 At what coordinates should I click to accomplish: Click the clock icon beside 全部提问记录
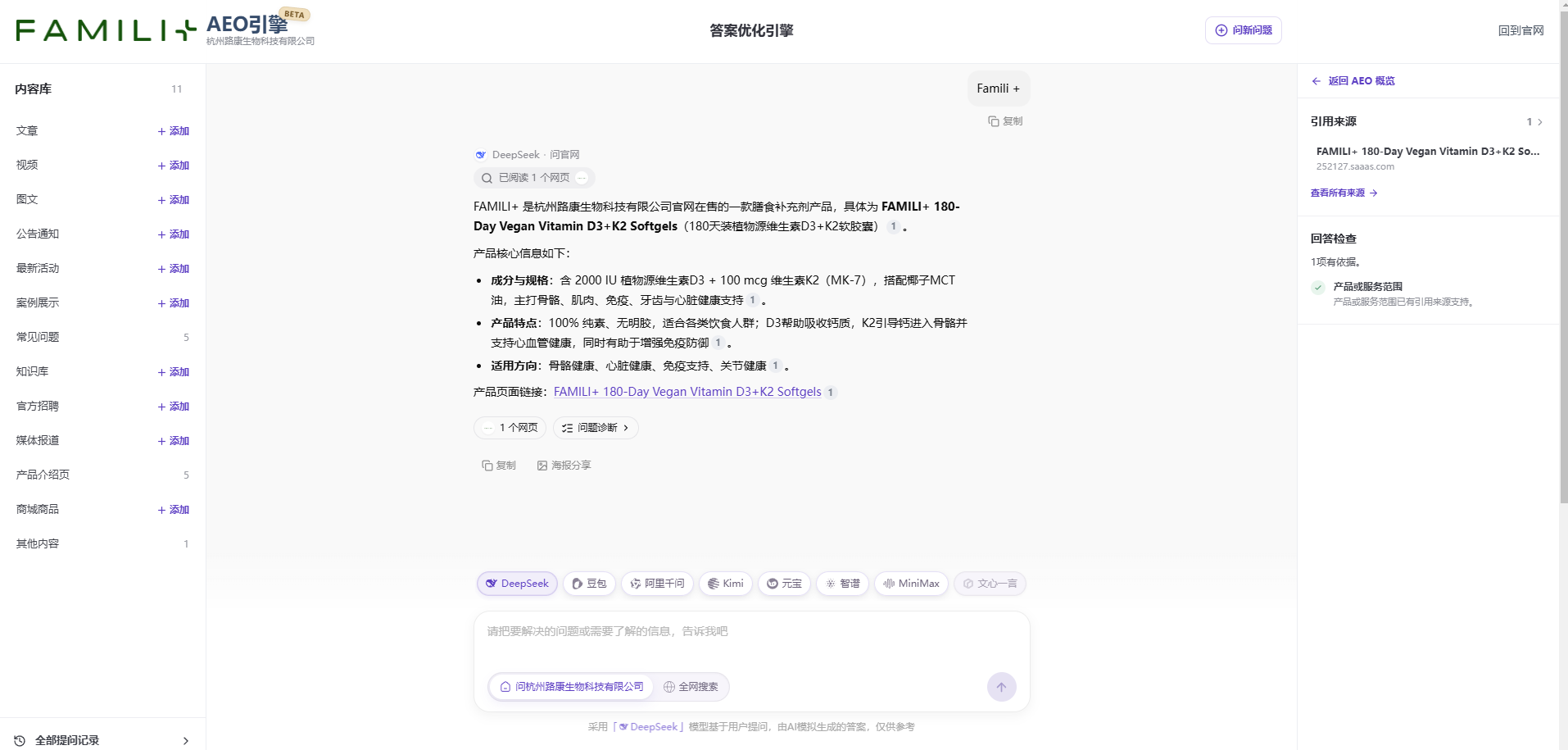[20, 740]
